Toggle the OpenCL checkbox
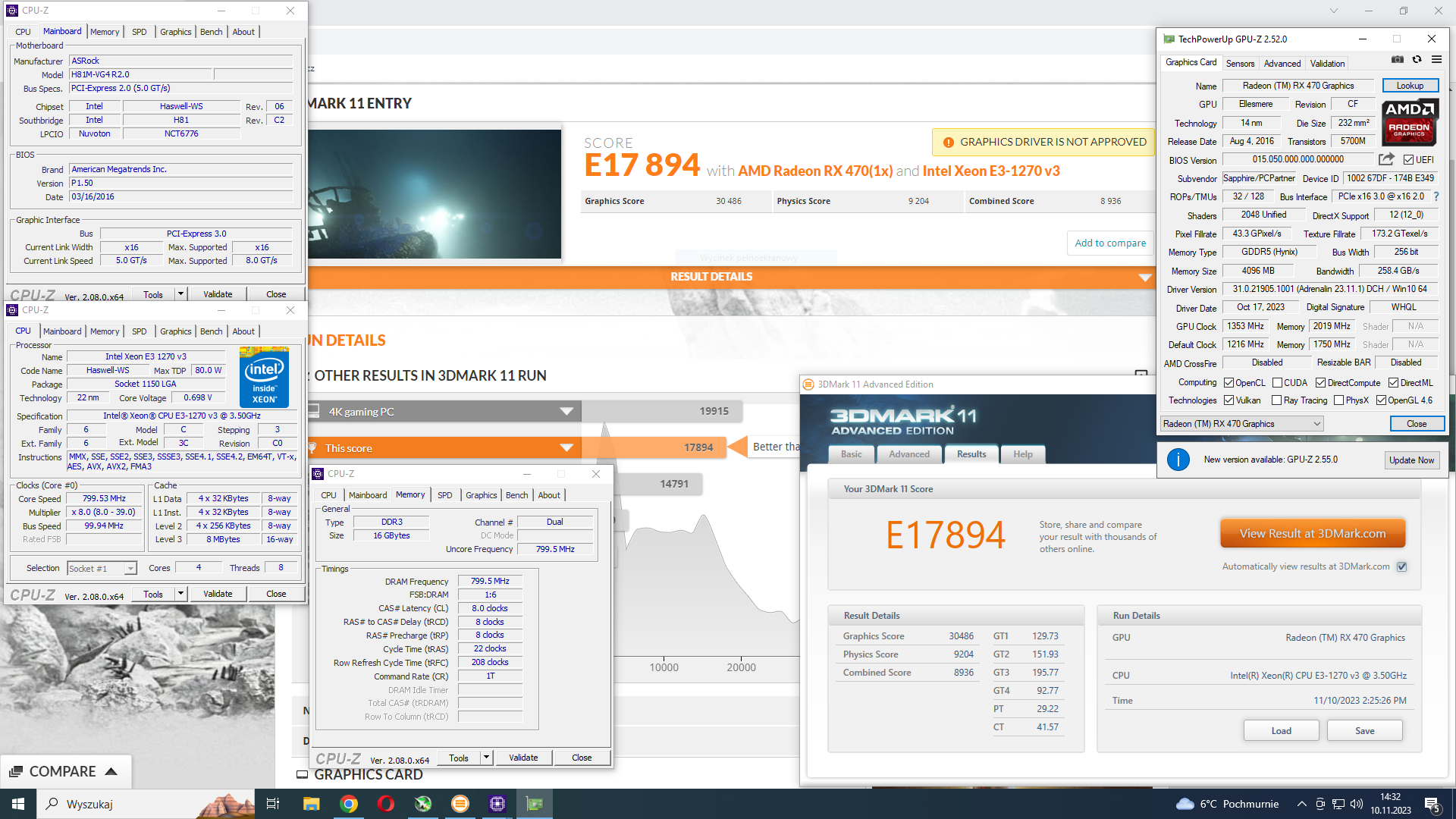This screenshot has width=1456, height=819. pyautogui.click(x=1228, y=383)
